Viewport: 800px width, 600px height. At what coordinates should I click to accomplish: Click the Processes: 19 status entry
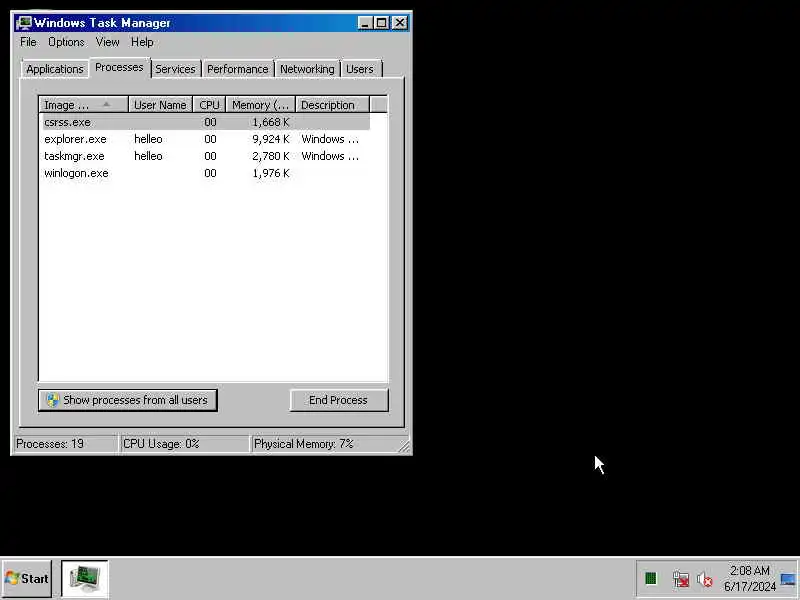[x=65, y=443]
